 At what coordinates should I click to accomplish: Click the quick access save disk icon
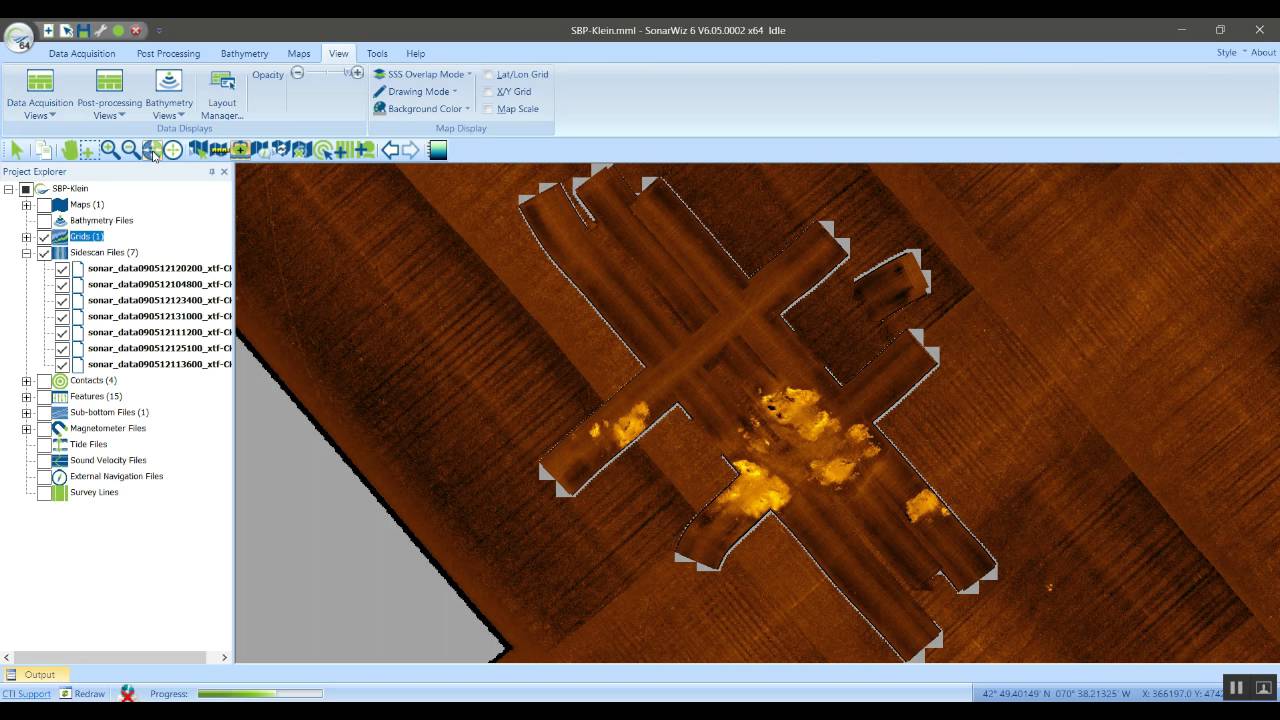coord(83,30)
